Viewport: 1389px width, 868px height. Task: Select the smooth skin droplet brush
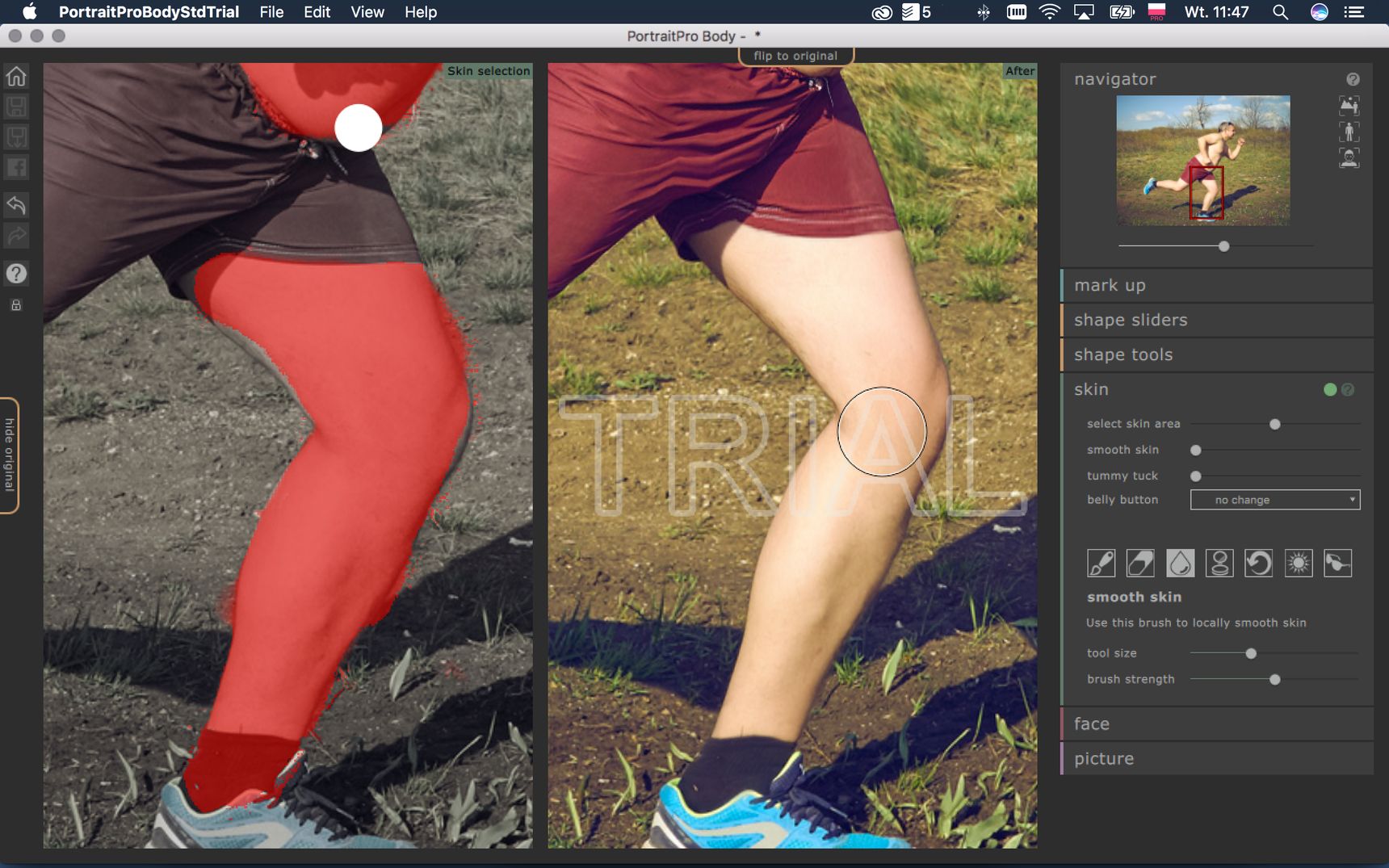click(1180, 563)
